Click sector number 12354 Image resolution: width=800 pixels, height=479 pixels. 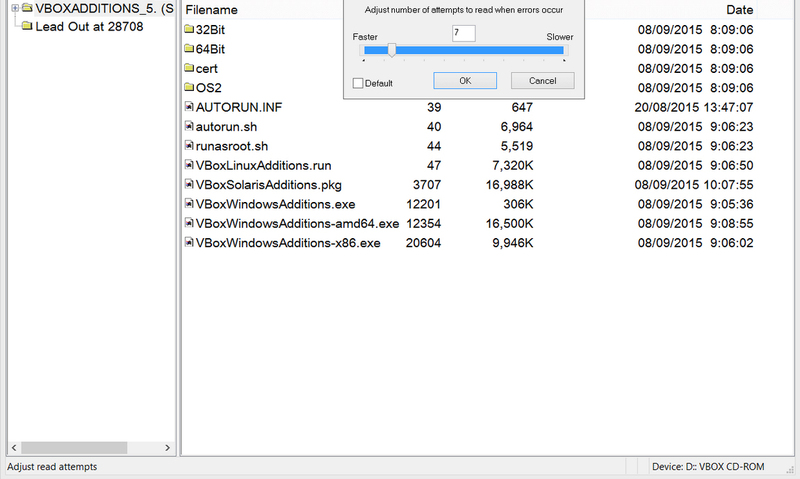click(x=423, y=223)
